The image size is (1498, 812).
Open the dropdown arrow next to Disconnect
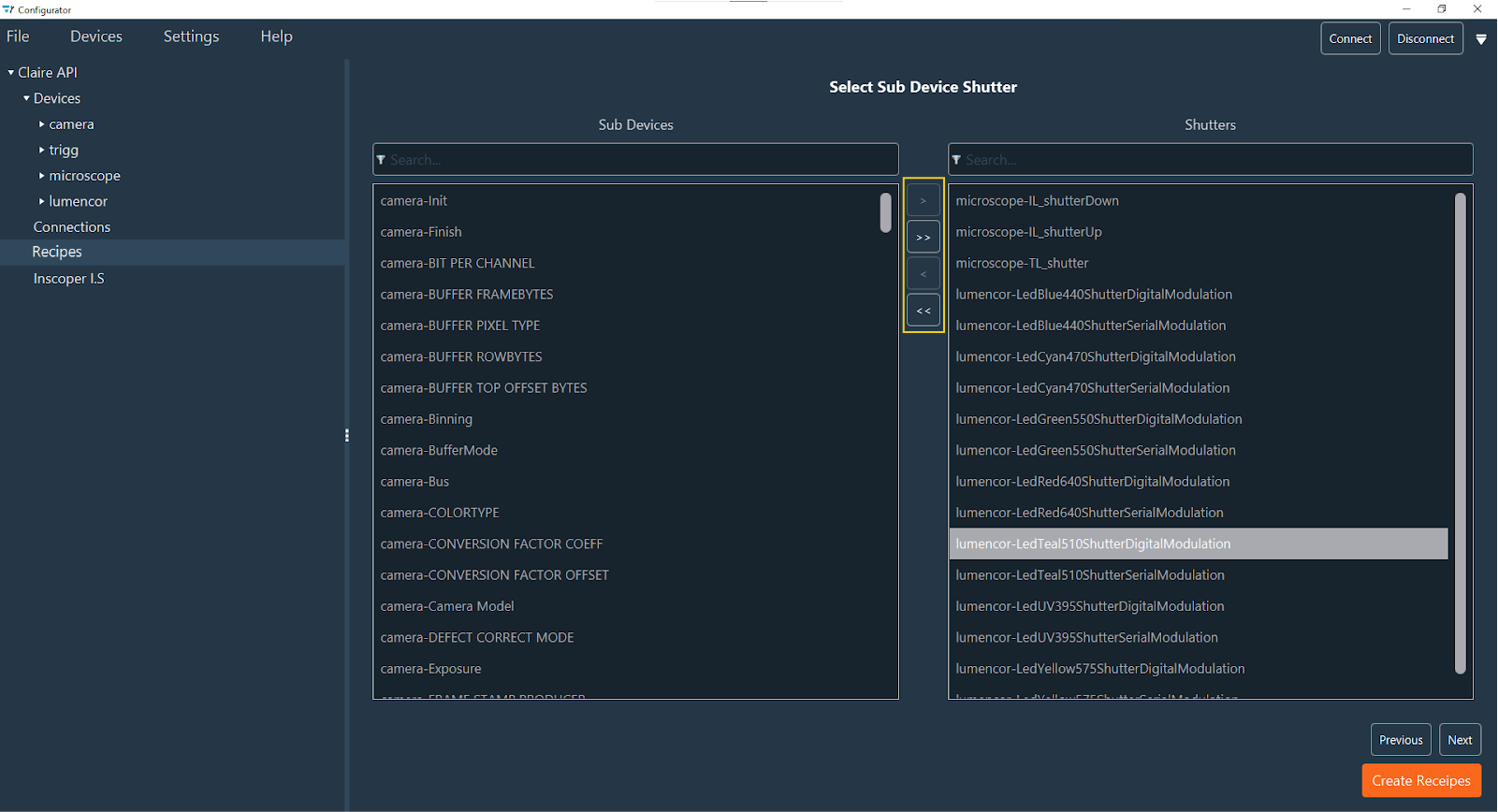1481,39
